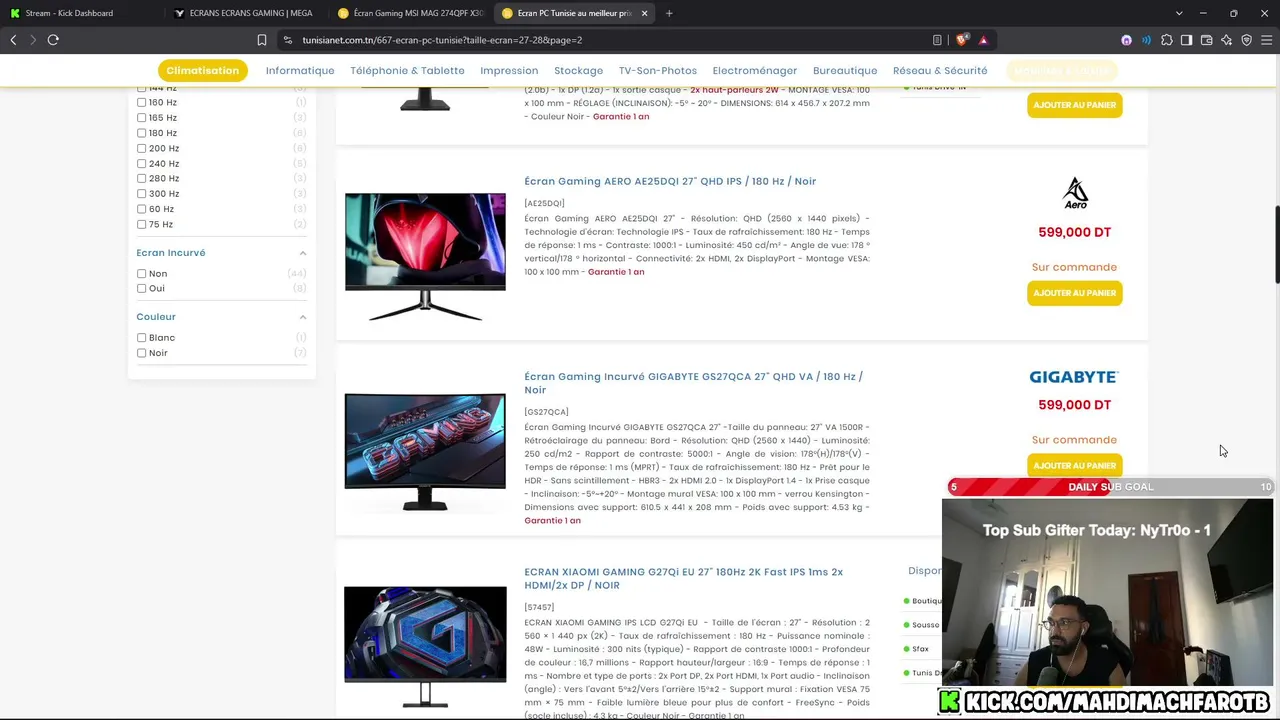Screen dimensions: 1280x720
Task: Click the blue sound-wave extension icon
Action: coord(1146,40)
